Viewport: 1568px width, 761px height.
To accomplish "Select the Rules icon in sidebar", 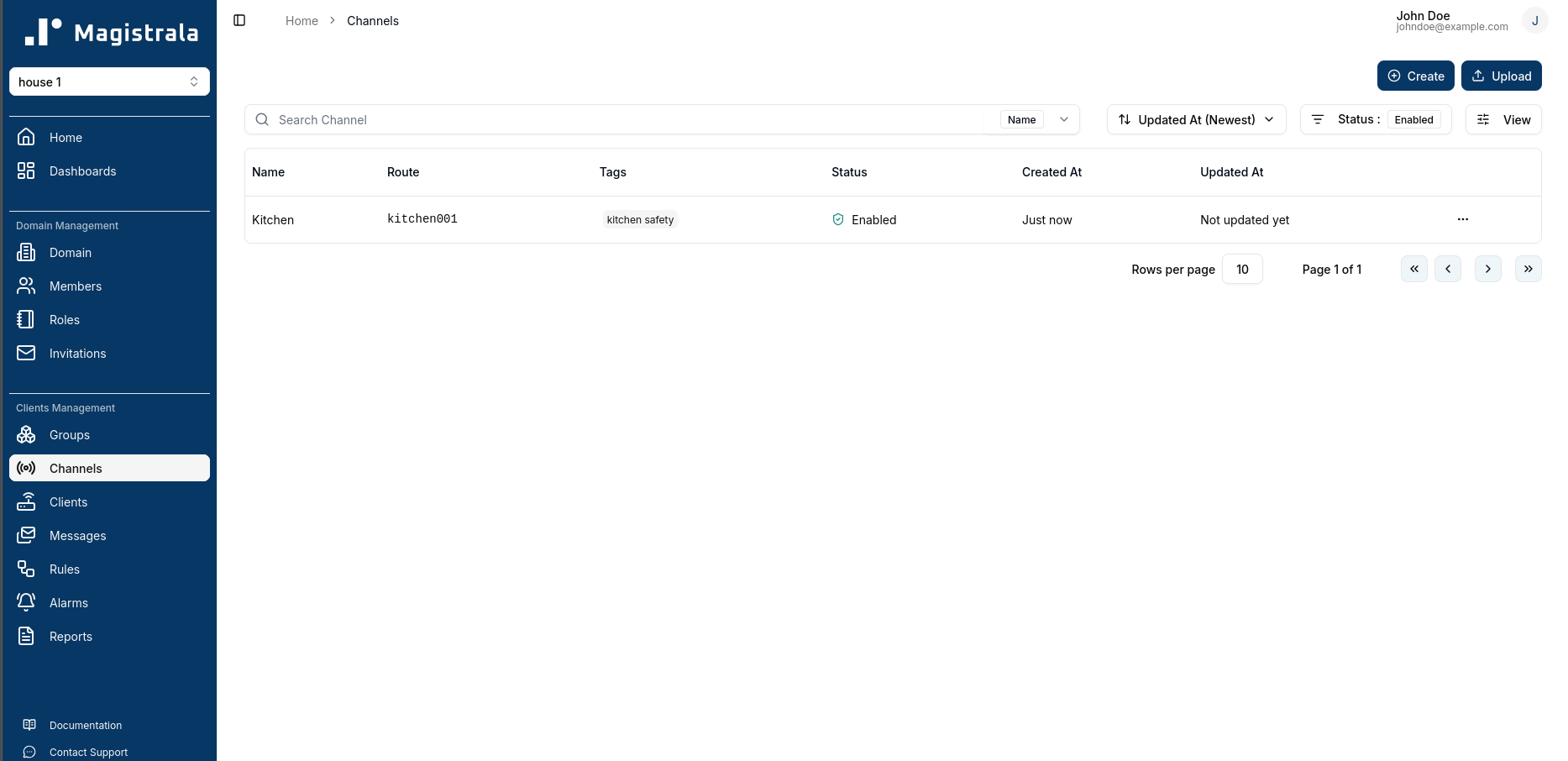I will [x=26, y=569].
